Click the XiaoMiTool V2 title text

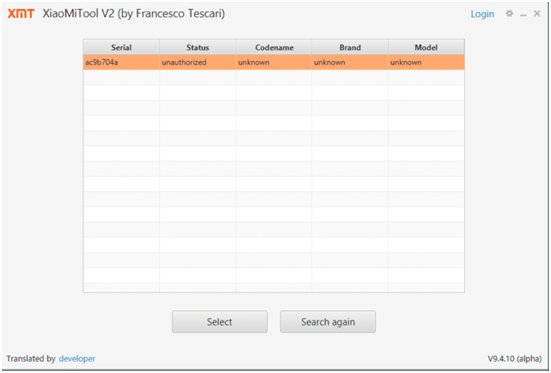134,14
